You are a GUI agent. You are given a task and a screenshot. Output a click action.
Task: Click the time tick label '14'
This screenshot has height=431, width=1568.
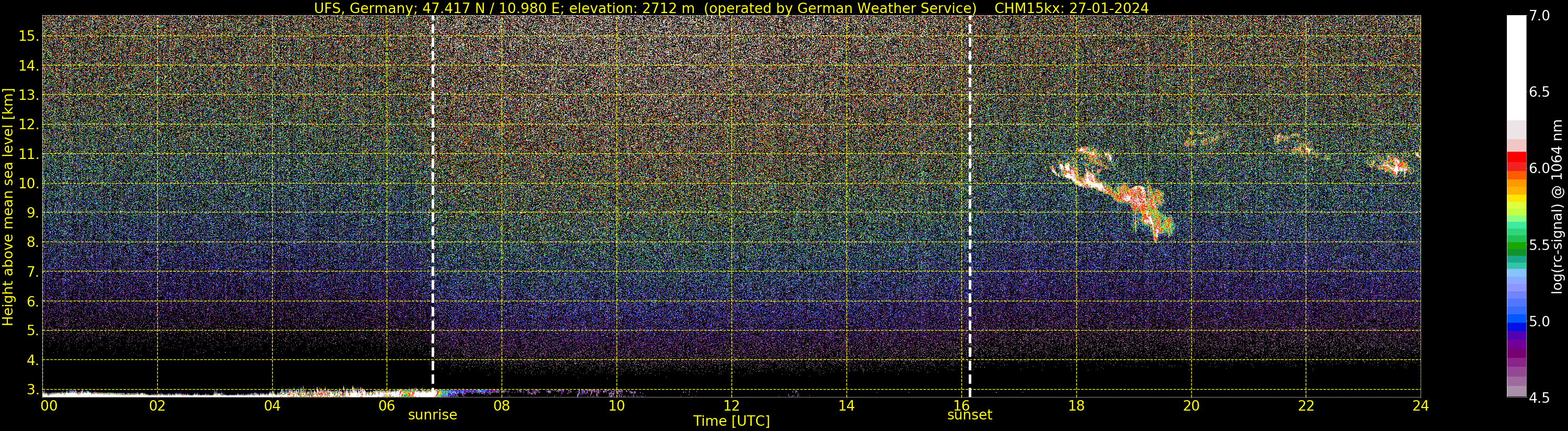(x=846, y=406)
